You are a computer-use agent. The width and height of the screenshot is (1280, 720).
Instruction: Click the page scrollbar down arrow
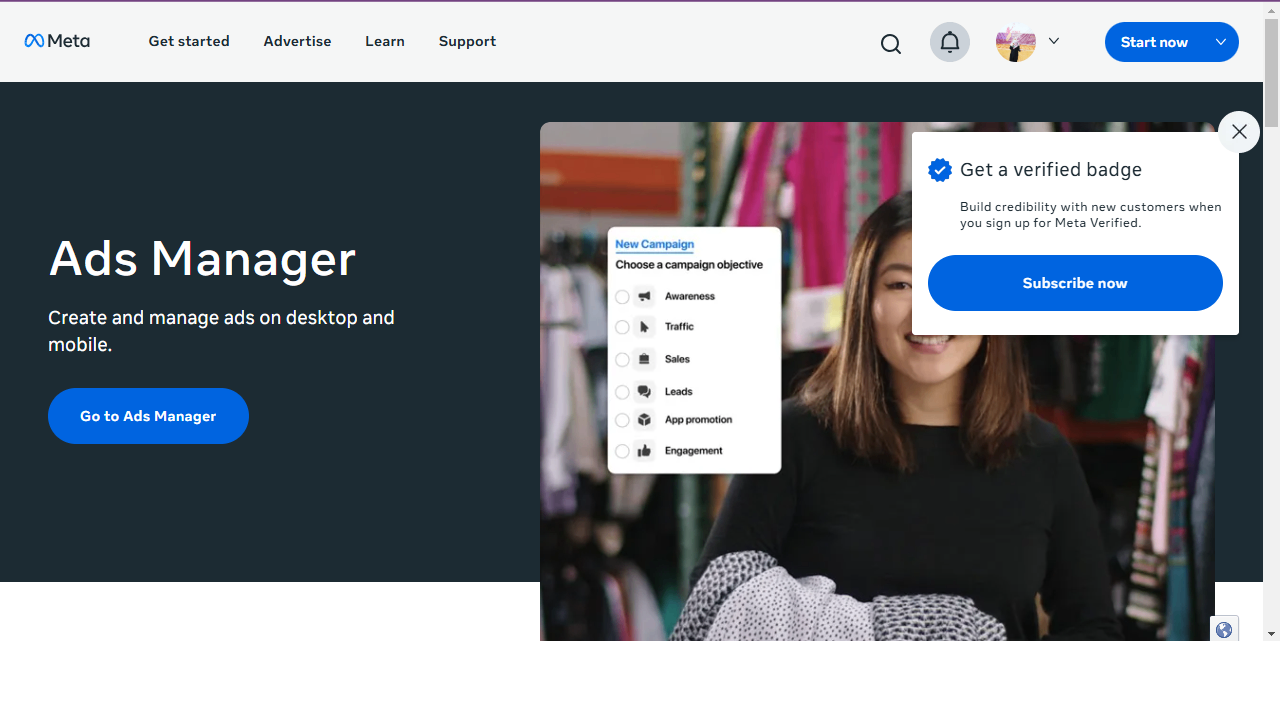pyautogui.click(x=1271, y=633)
